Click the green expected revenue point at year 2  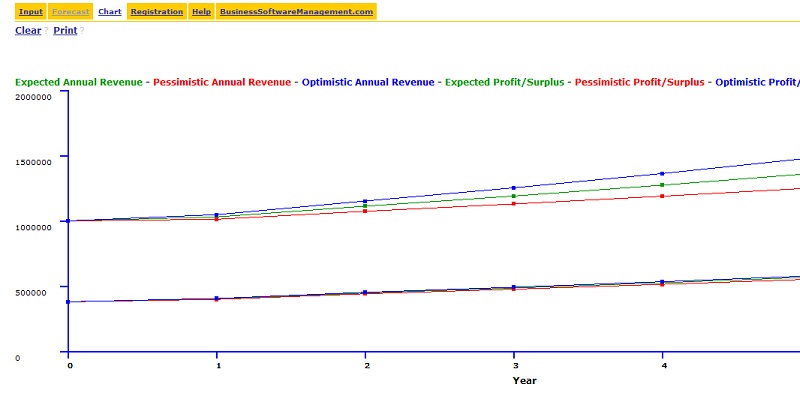[x=365, y=206]
